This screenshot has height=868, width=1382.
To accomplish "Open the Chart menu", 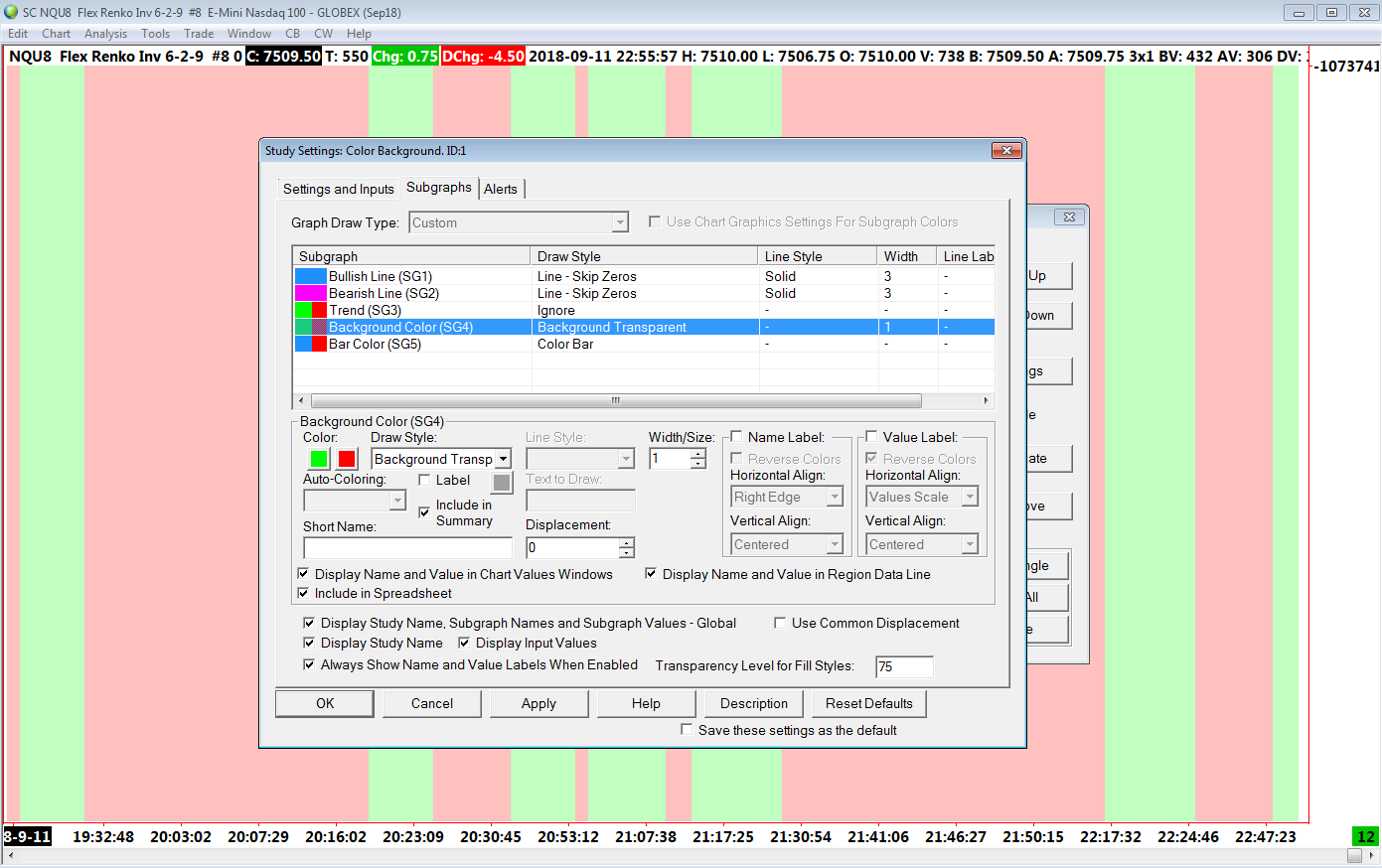I will click(x=56, y=34).
